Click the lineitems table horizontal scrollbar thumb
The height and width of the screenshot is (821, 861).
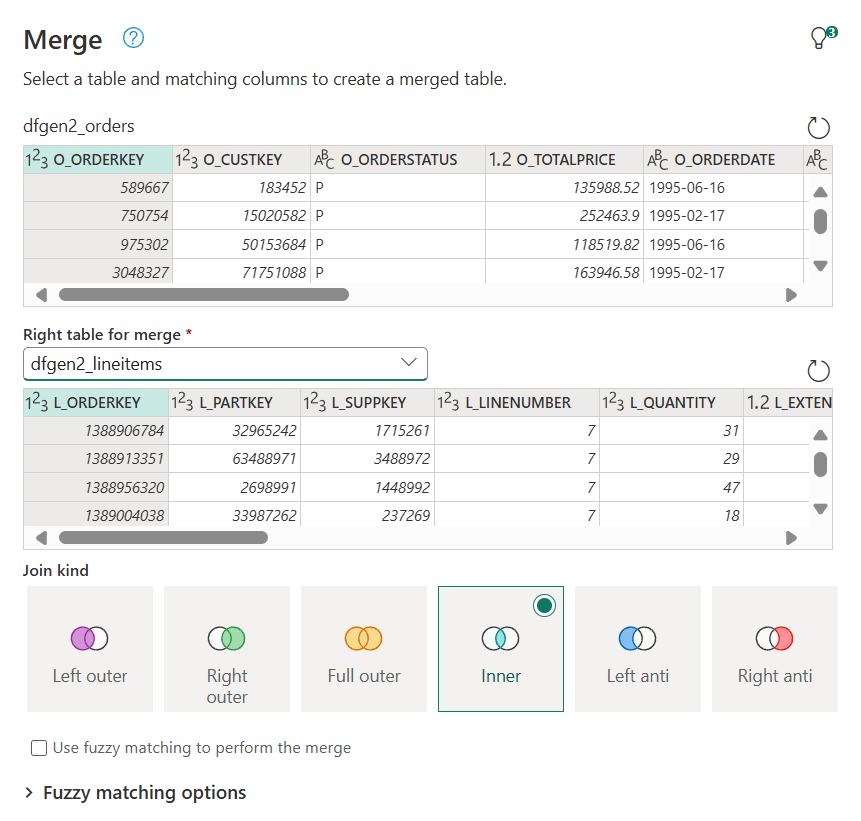pyautogui.click(x=163, y=537)
